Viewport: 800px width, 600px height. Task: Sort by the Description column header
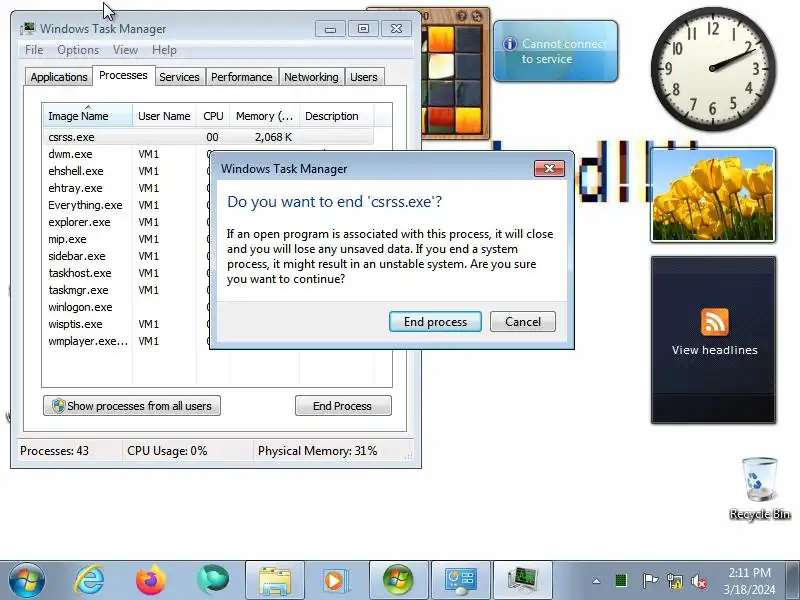pos(336,116)
